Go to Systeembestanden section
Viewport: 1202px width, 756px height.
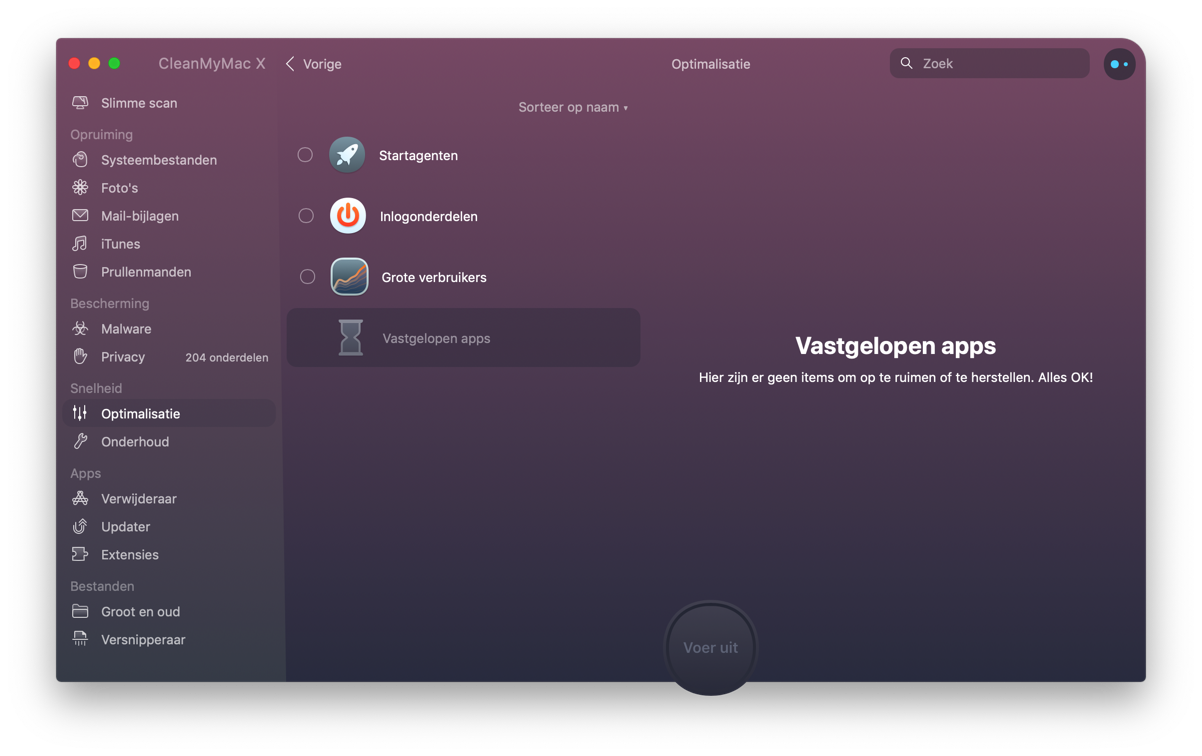(x=159, y=160)
